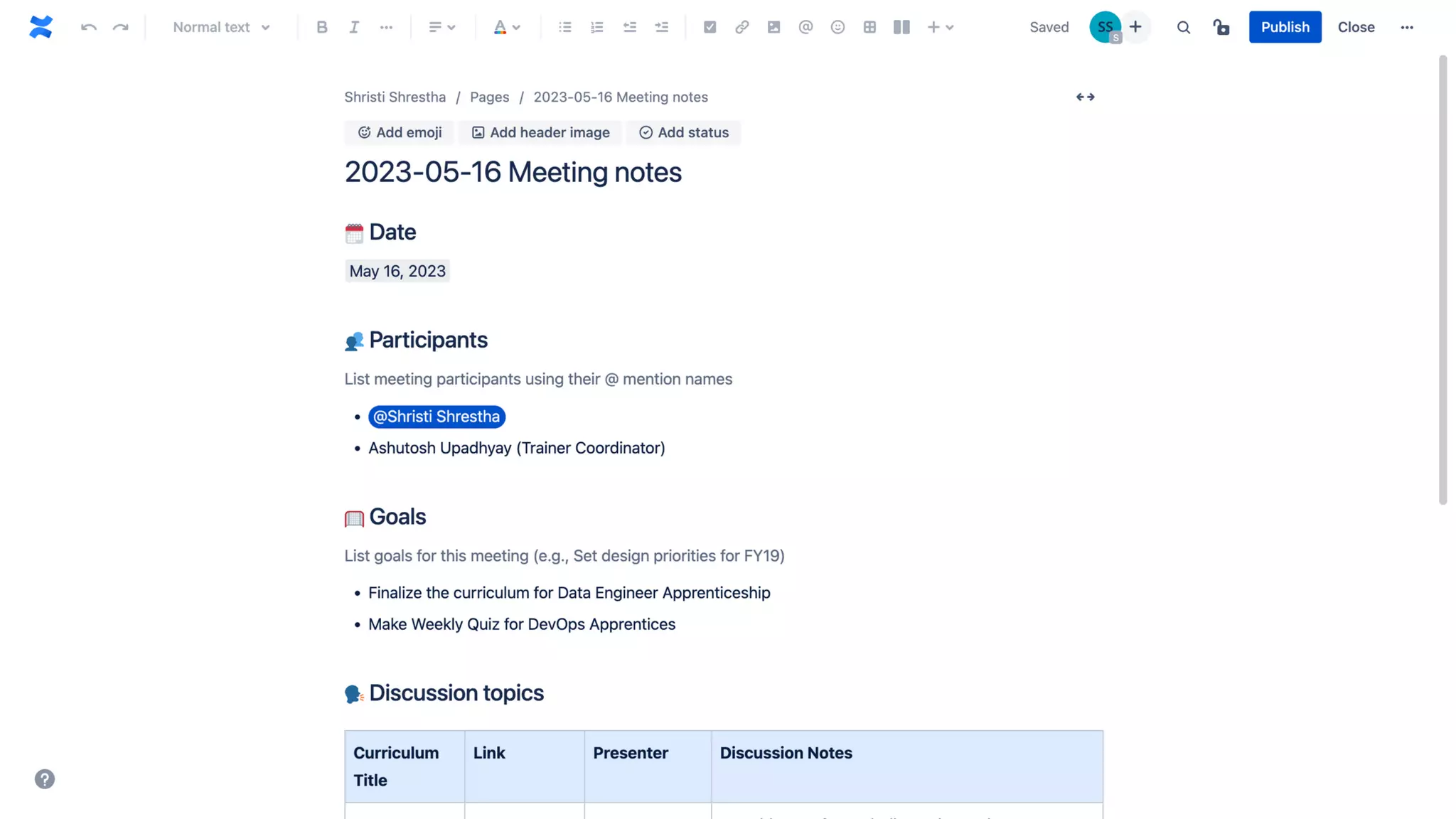Click the @ mention toolbar icon
Screen dimensions: 1456x819
tap(805, 27)
